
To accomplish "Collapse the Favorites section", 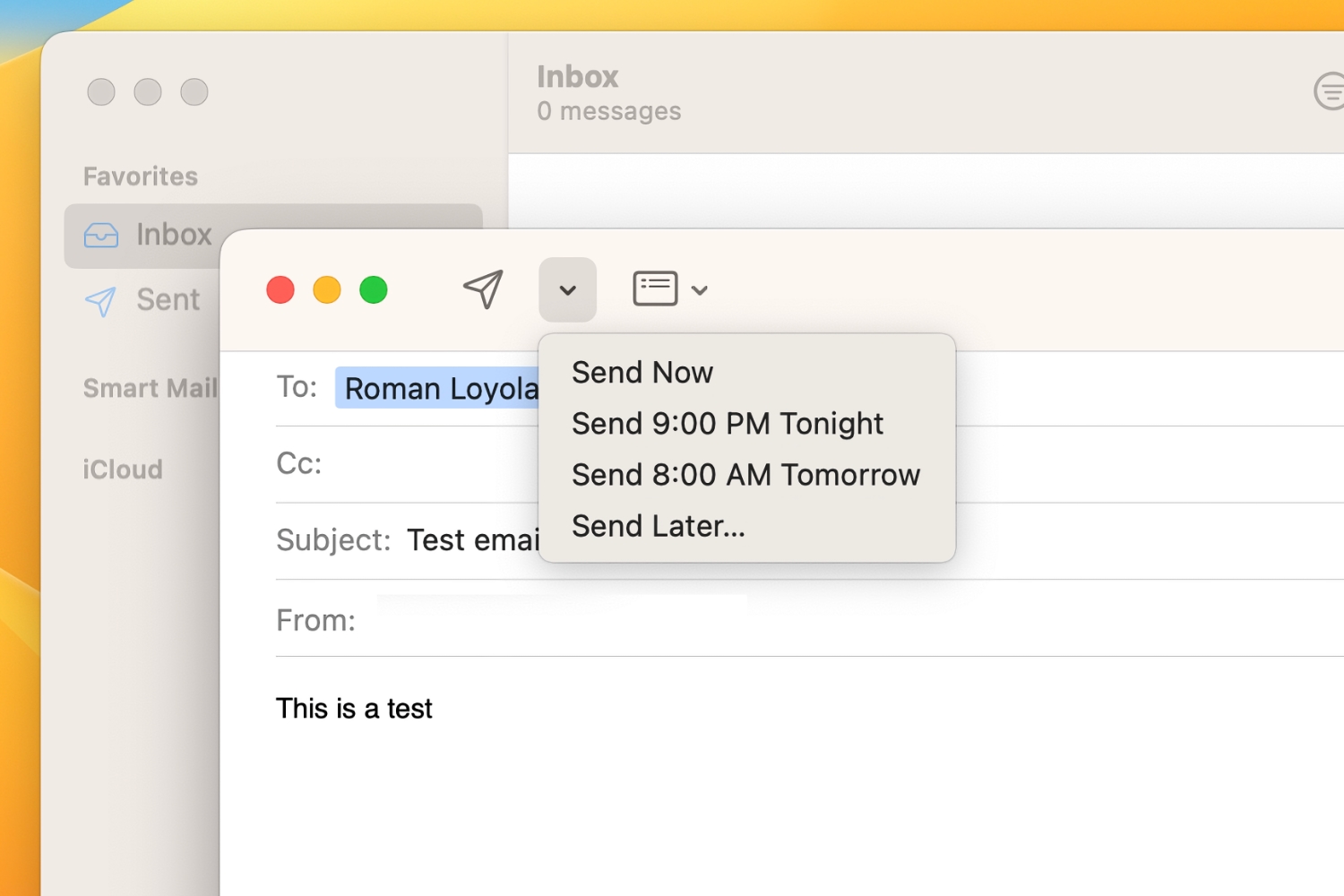I will [x=140, y=176].
